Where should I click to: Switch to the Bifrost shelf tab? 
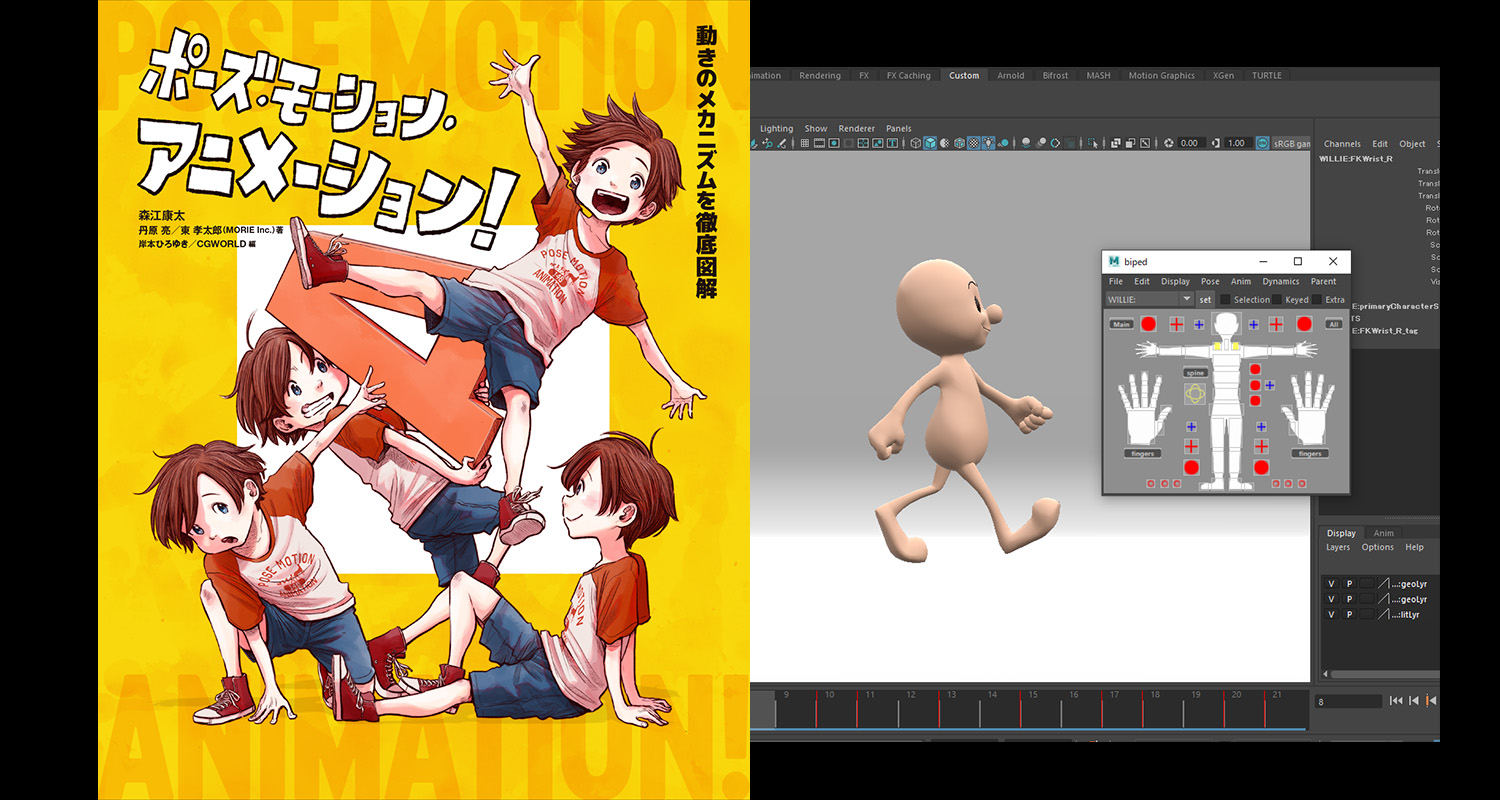1055,75
